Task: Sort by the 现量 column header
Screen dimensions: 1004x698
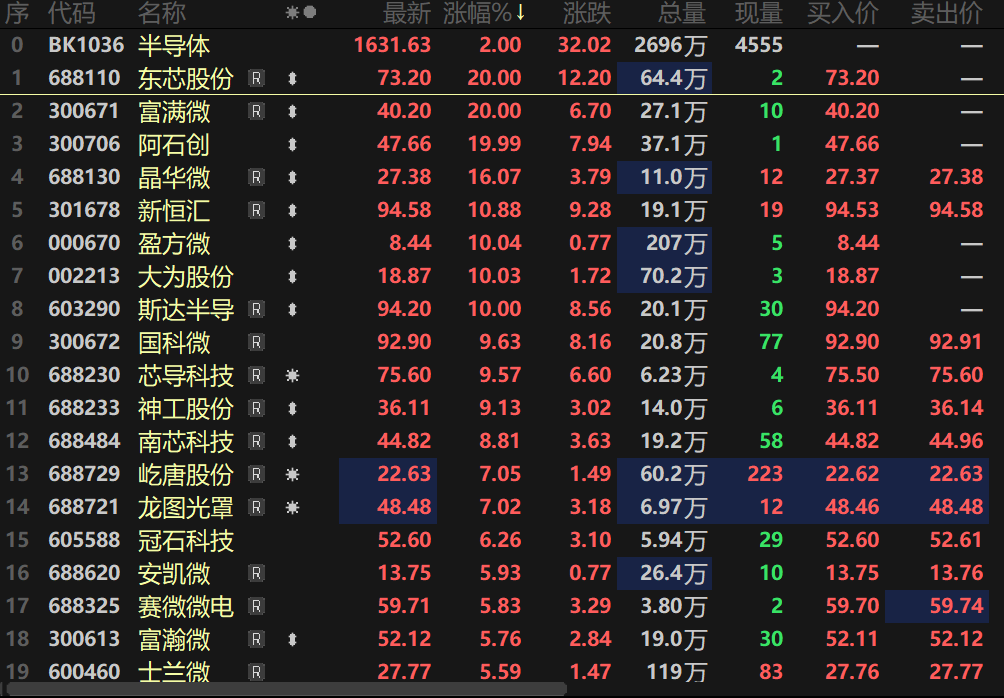Action: click(759, 13)
